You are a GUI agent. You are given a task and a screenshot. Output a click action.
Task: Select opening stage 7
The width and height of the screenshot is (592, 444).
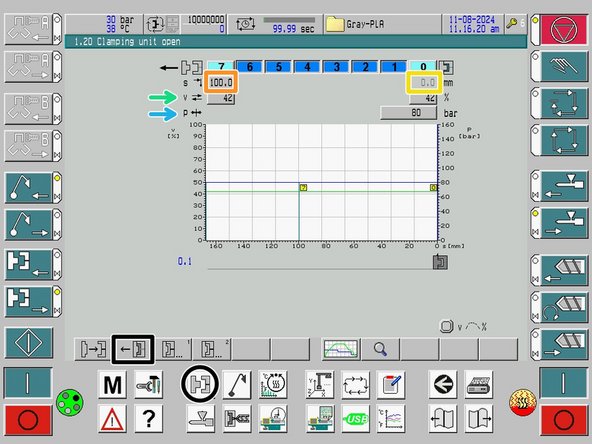221,66
